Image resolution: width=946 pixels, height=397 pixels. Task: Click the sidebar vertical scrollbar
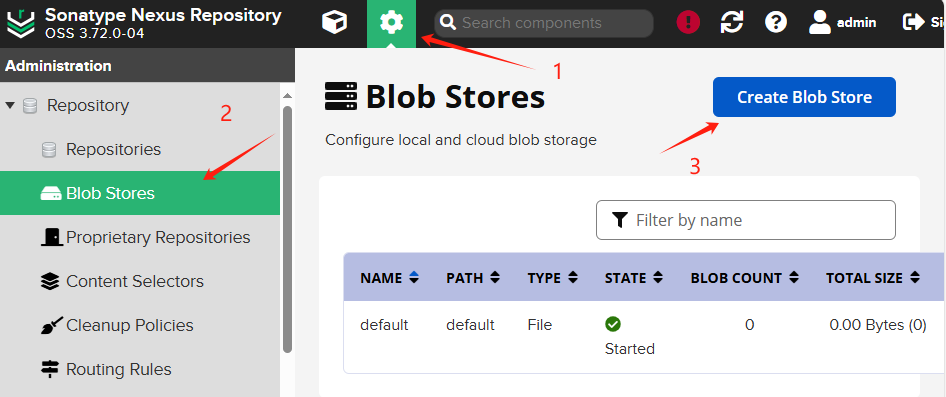pyautogui.click(x=287, y=229)
